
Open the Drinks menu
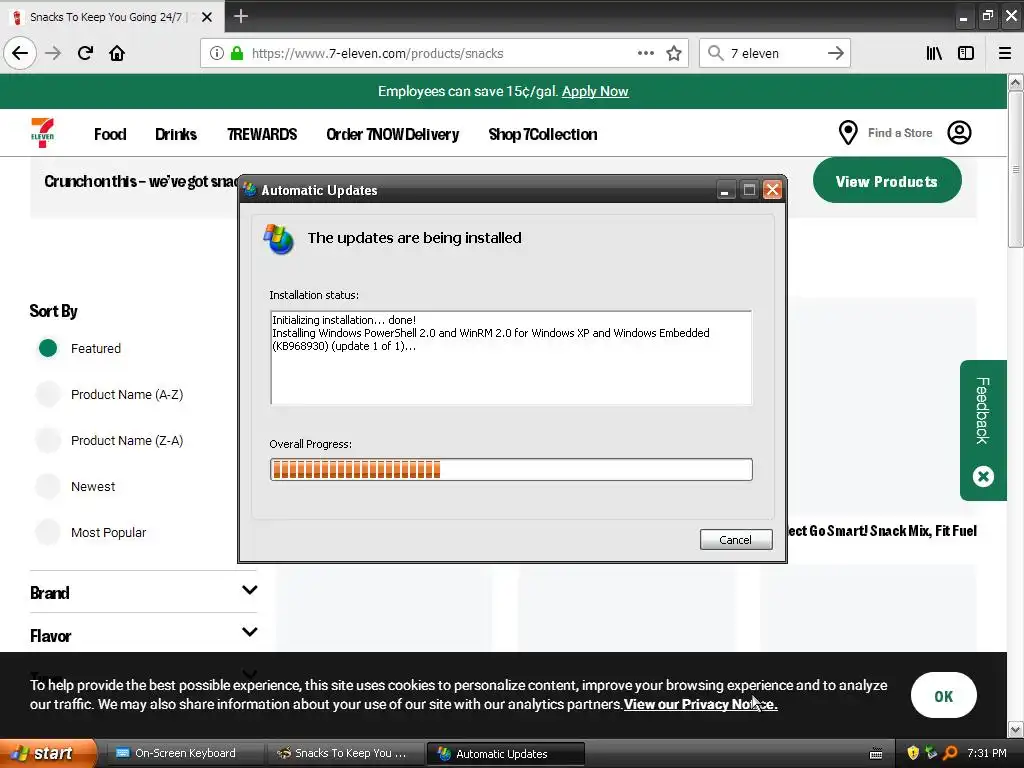point(176,134)
